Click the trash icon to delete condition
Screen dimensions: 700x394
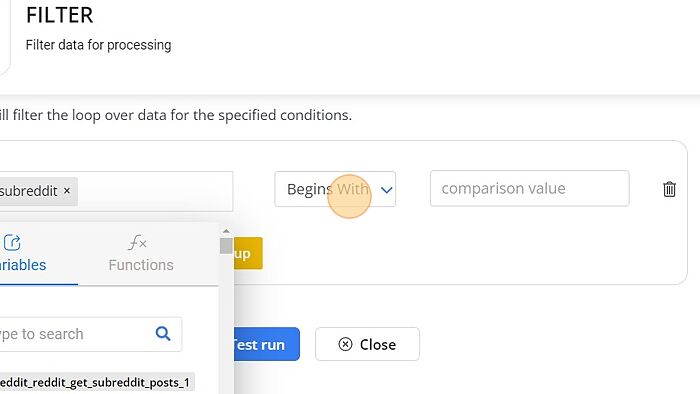[x=669, y=189]
